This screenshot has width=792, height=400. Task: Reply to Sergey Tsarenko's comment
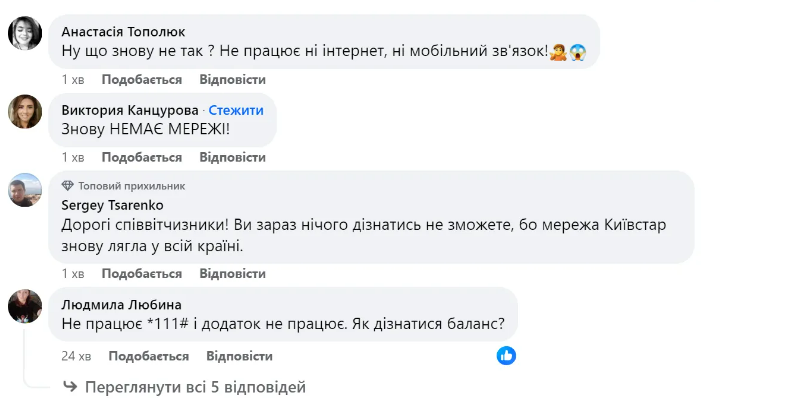232,273
